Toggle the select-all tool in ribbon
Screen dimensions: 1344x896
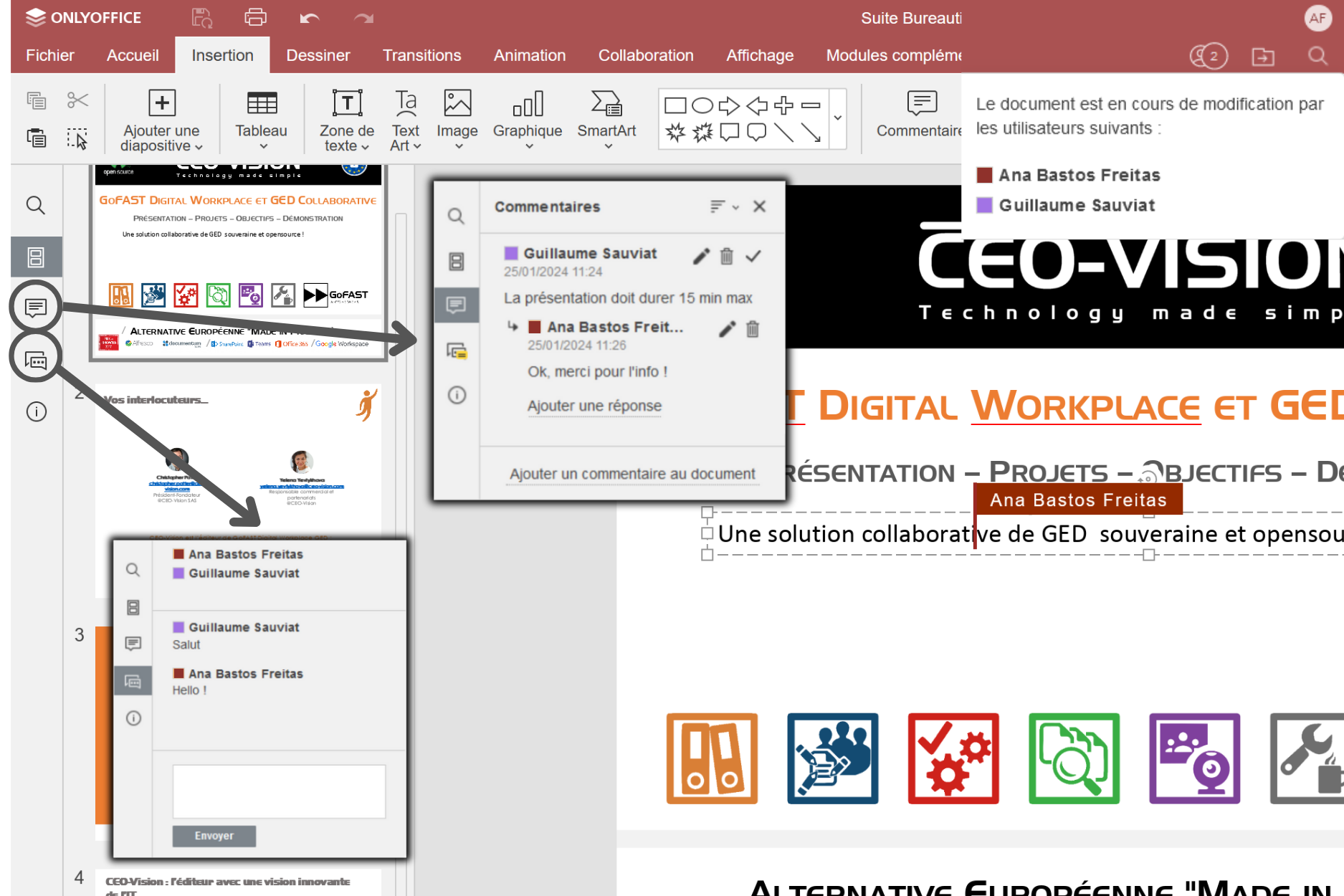click(77, 138)
